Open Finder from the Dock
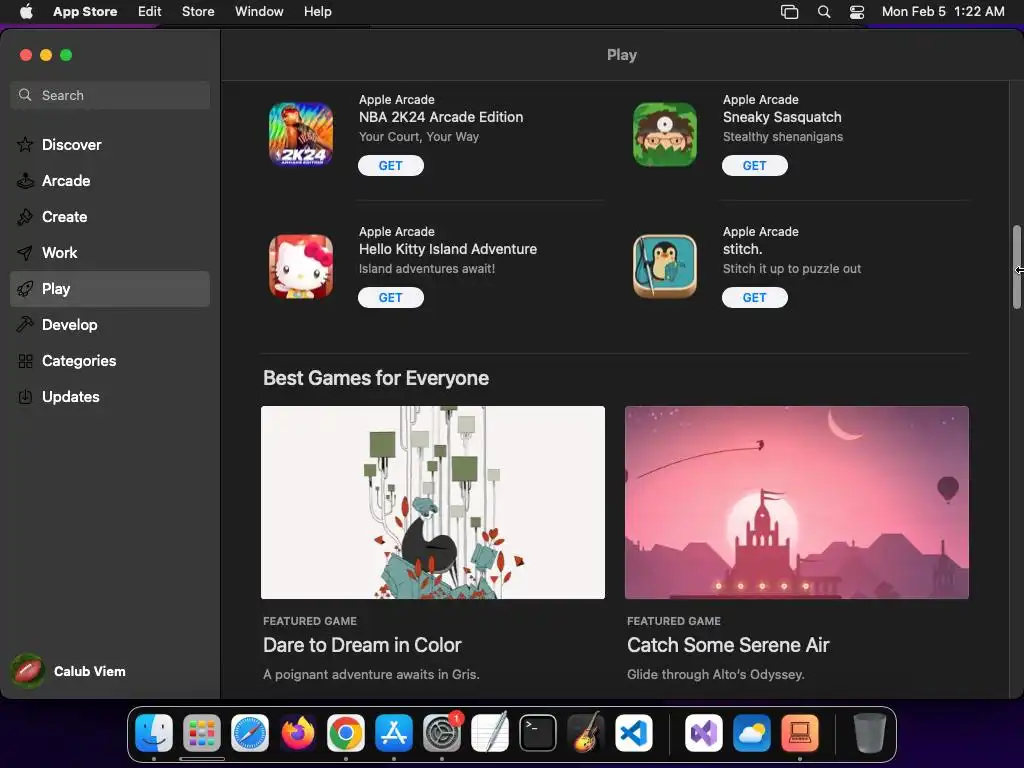The image size is (1024, 768). click(x=154, y=733)
